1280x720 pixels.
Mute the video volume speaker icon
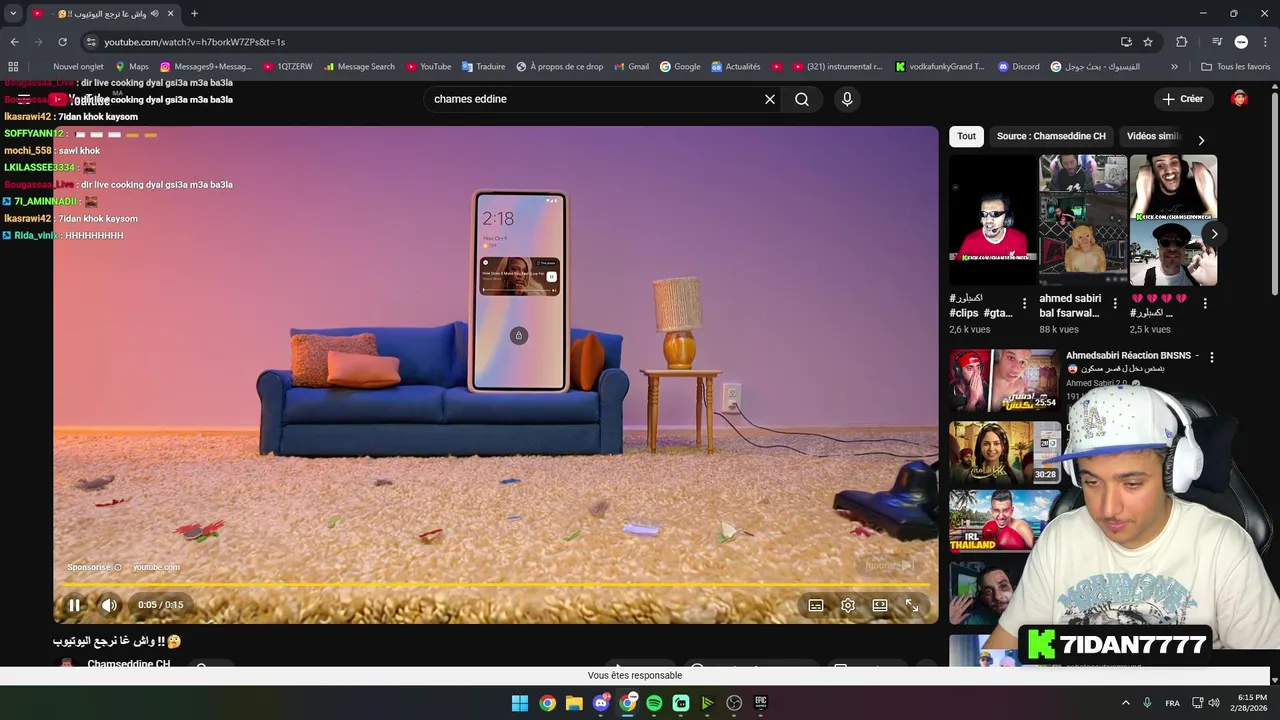point(109,605)
